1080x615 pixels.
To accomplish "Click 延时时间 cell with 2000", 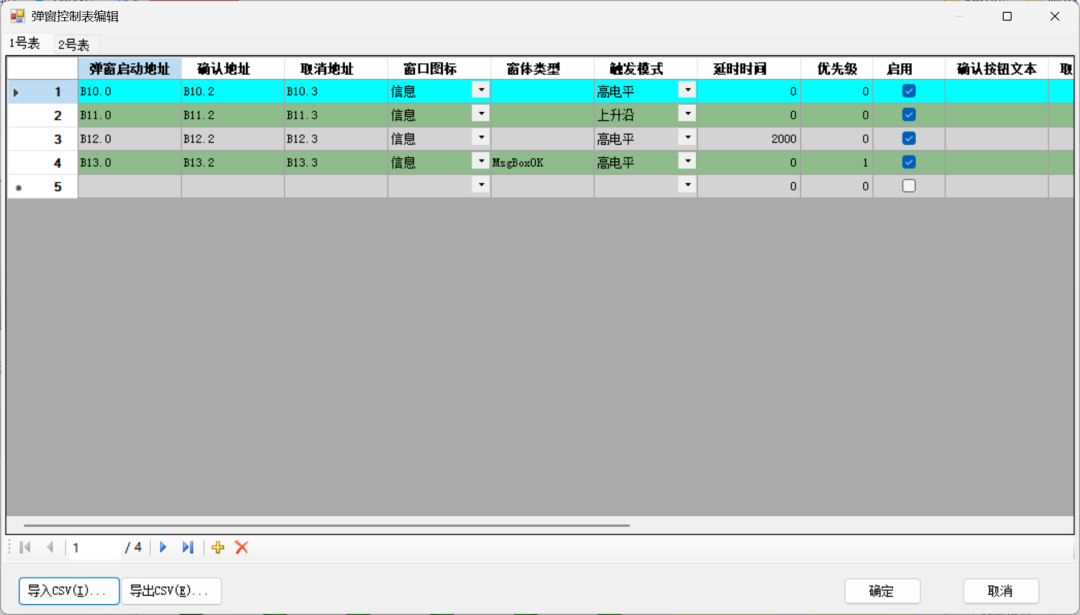I will [x=749, y=139].
